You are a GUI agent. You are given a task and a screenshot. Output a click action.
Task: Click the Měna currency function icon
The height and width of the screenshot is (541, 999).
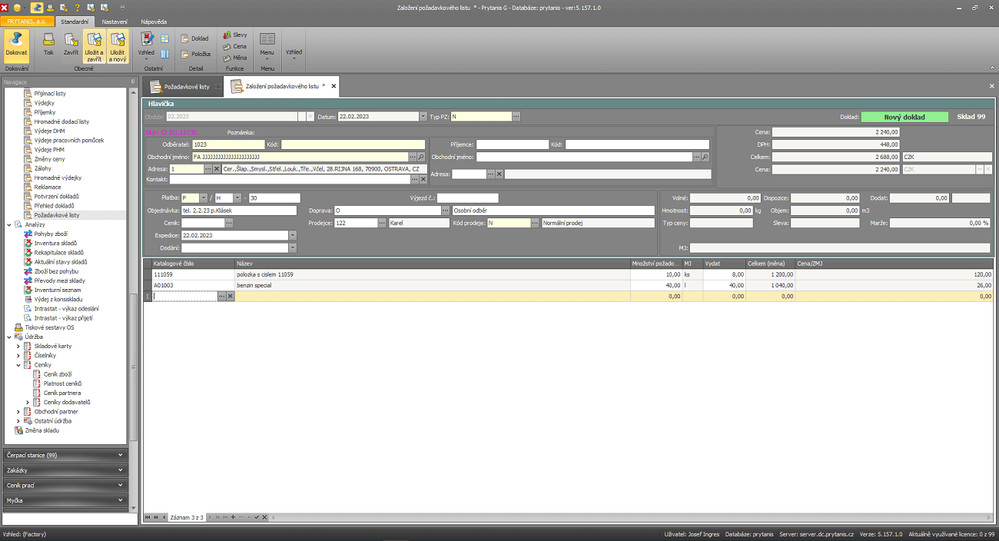pos(234,57)
